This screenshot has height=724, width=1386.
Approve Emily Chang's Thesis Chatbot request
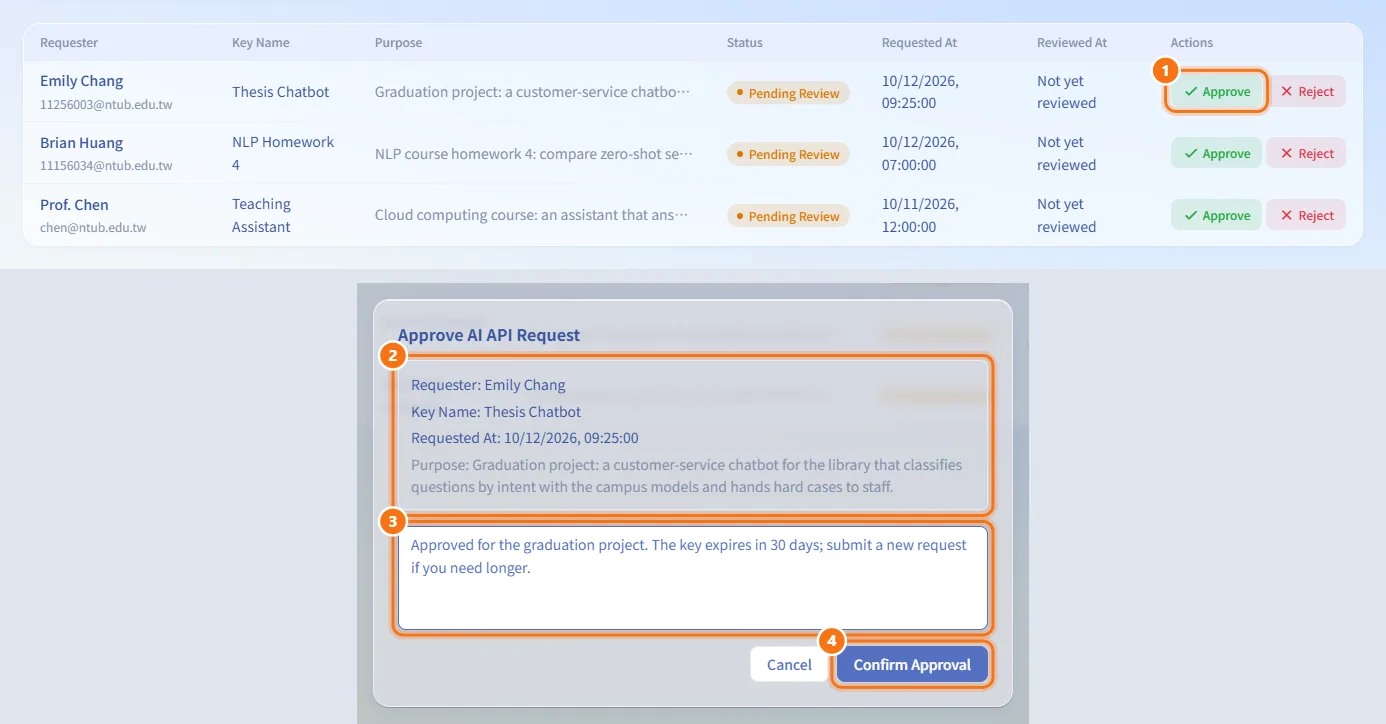pyautogui.click(x=1216, y=91)
